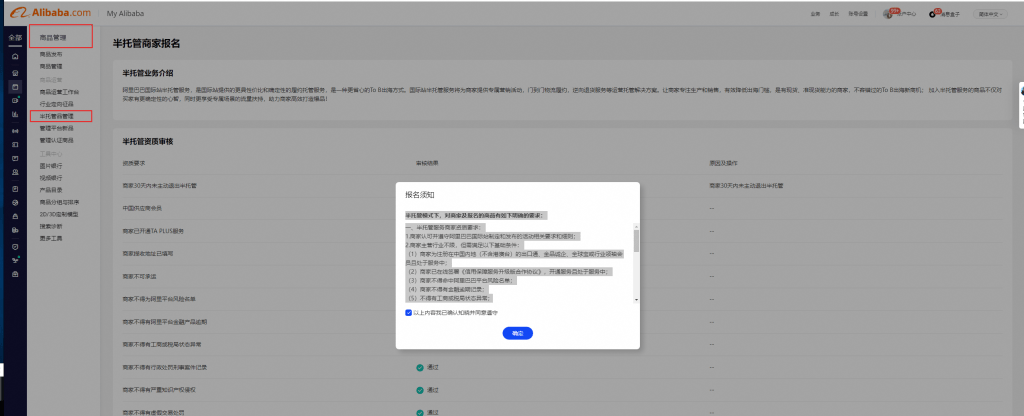Open the bar chart data icon in sidebar
This screenshot has width=1024, height=416.
[14, 114]
